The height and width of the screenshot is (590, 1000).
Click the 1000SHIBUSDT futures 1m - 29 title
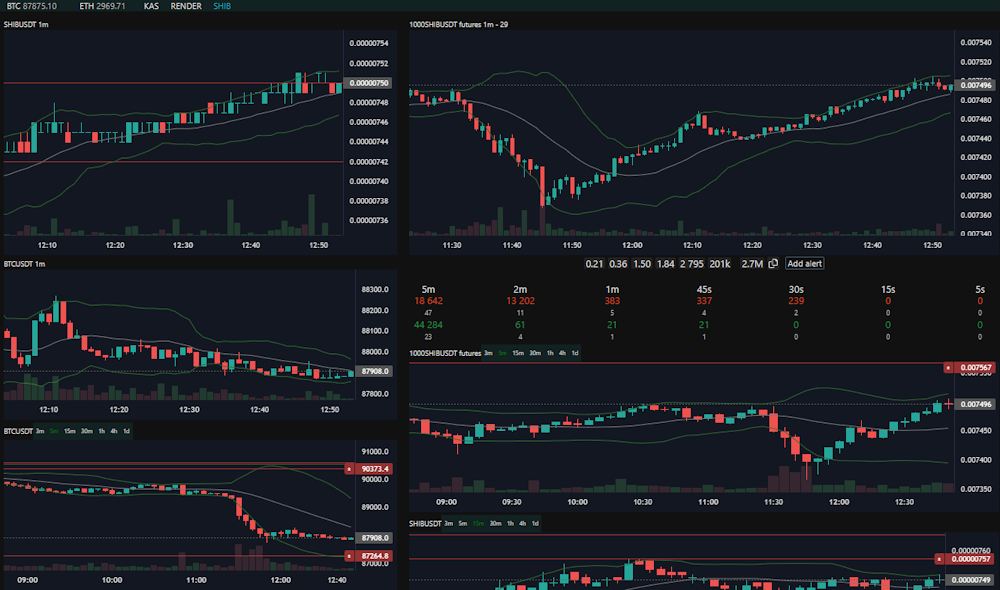tap(459, 24)
